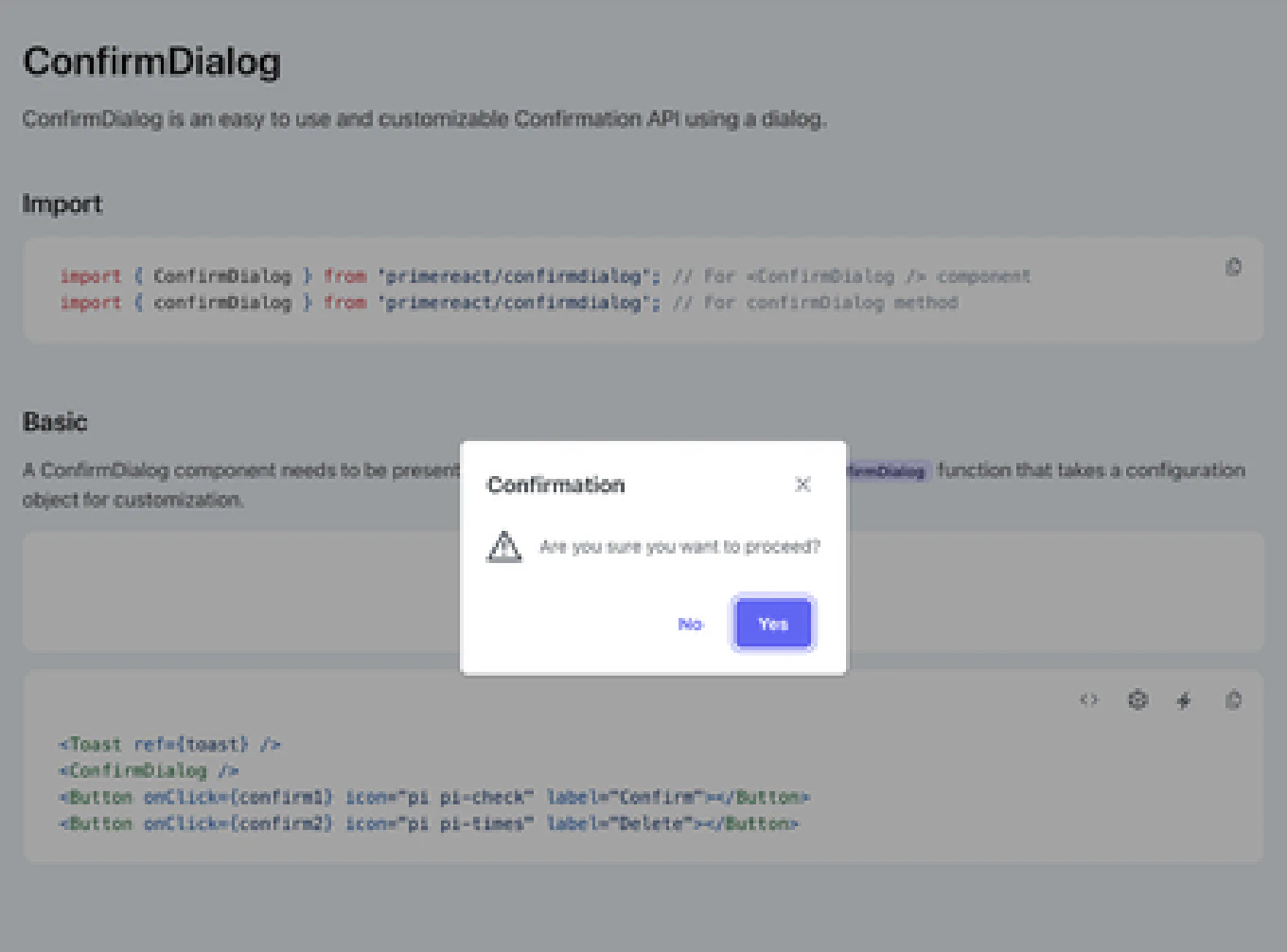Screen dimensions: 1287x952
Task: Copy the Basic example code snippet
Action: [x=1233, y=700]
